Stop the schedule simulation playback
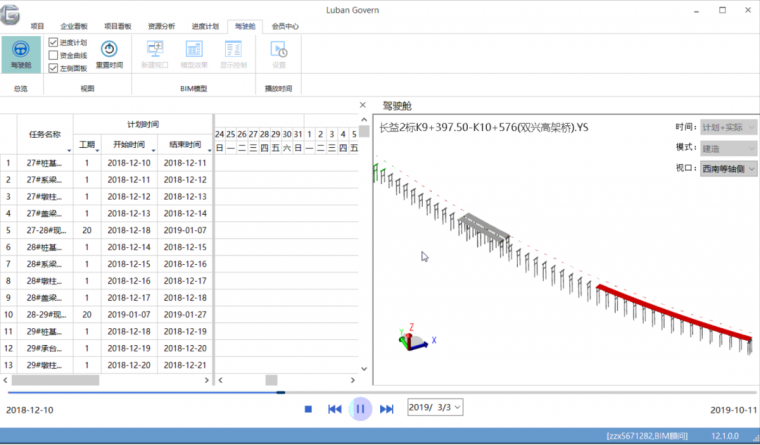Viewport: 760px width, 445px height. 309,409
